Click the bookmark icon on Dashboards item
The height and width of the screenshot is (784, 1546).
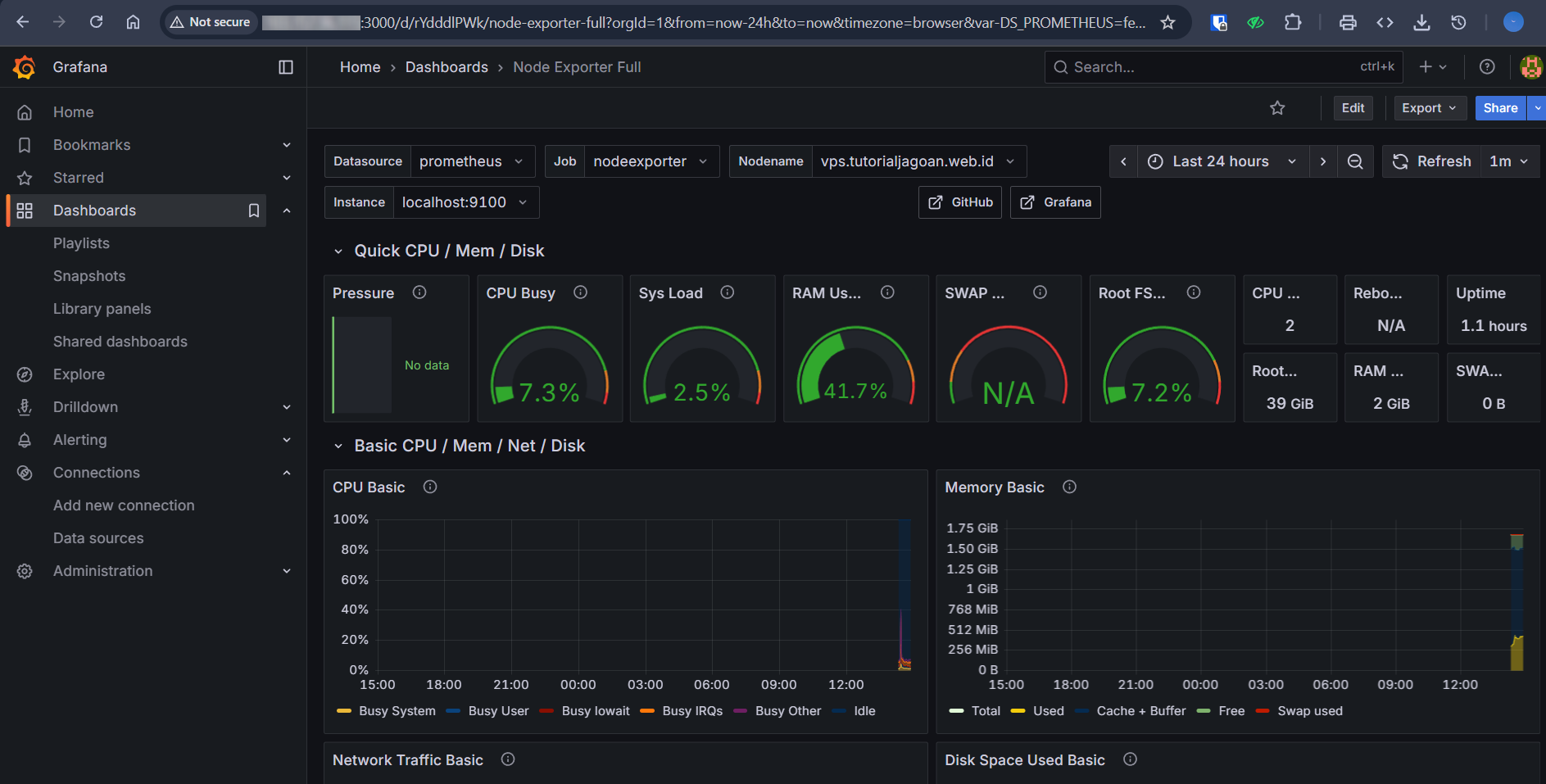pos(254,211)
